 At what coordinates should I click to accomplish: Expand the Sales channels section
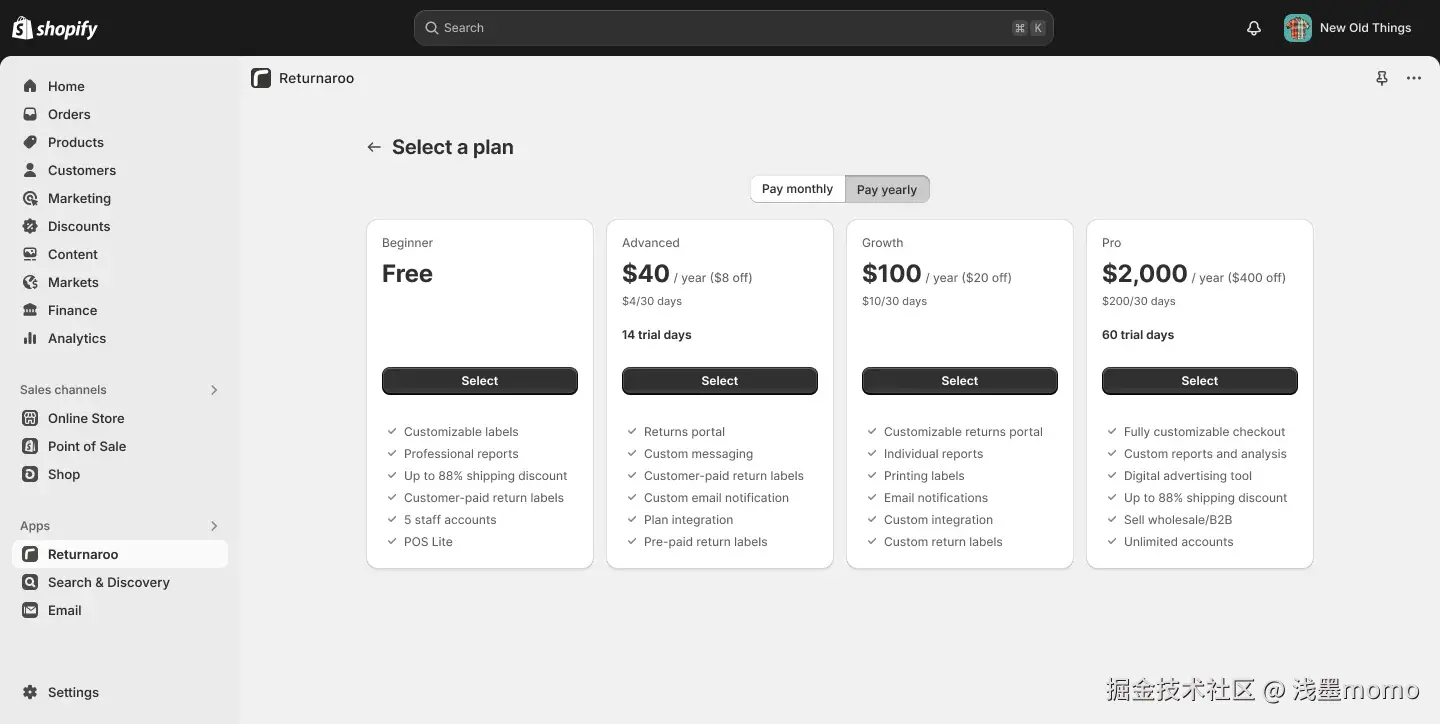(214, 390)
